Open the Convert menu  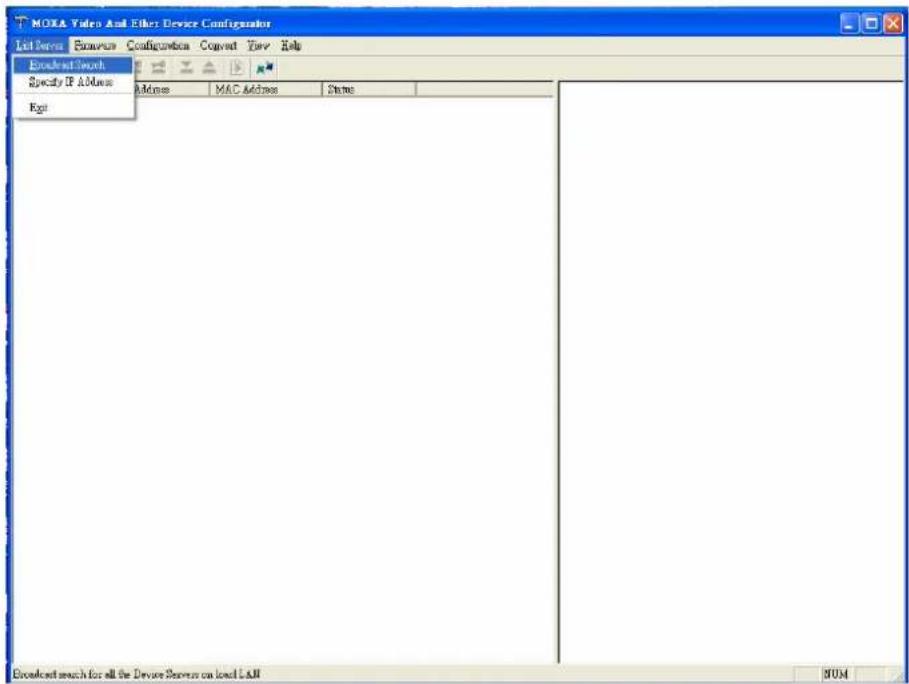[x=218, y=45]
